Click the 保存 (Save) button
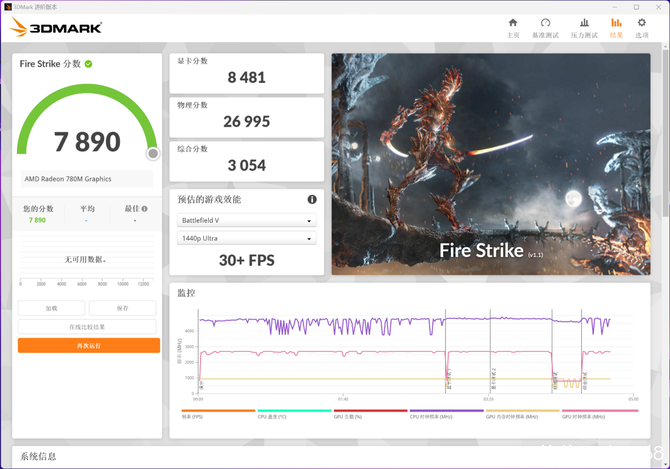 point(123,309)
